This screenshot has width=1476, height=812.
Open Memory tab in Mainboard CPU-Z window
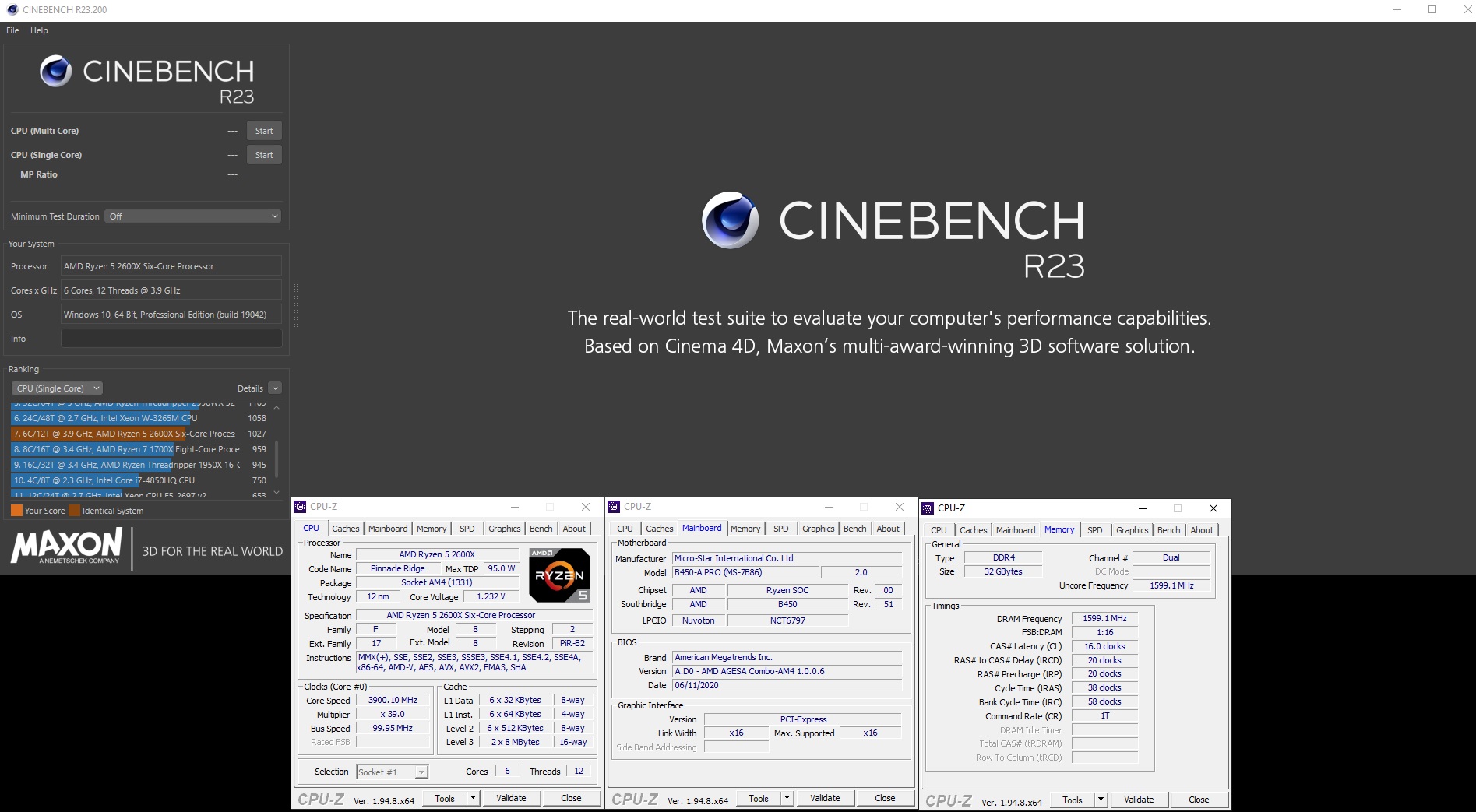pyautogui.click(x=745, y=529)
